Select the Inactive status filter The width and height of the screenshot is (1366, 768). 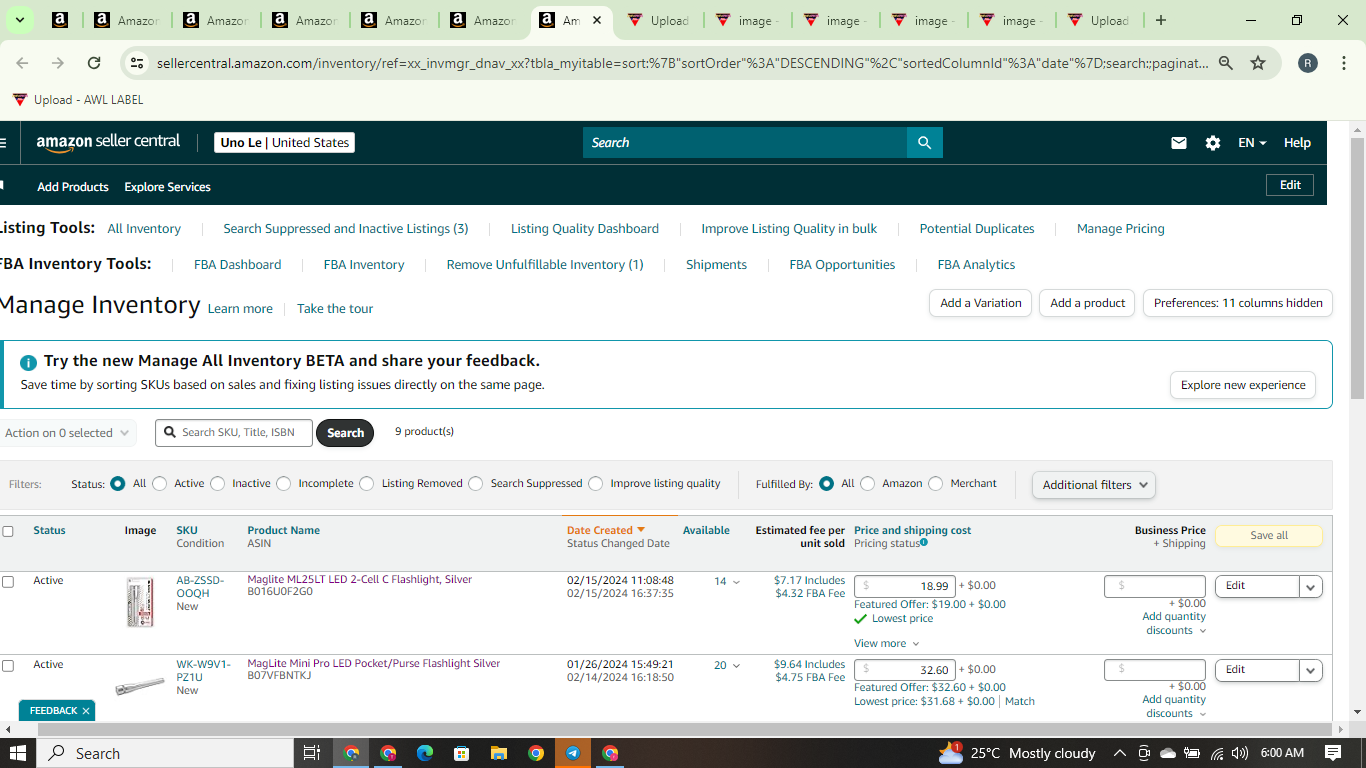point(218,484)
